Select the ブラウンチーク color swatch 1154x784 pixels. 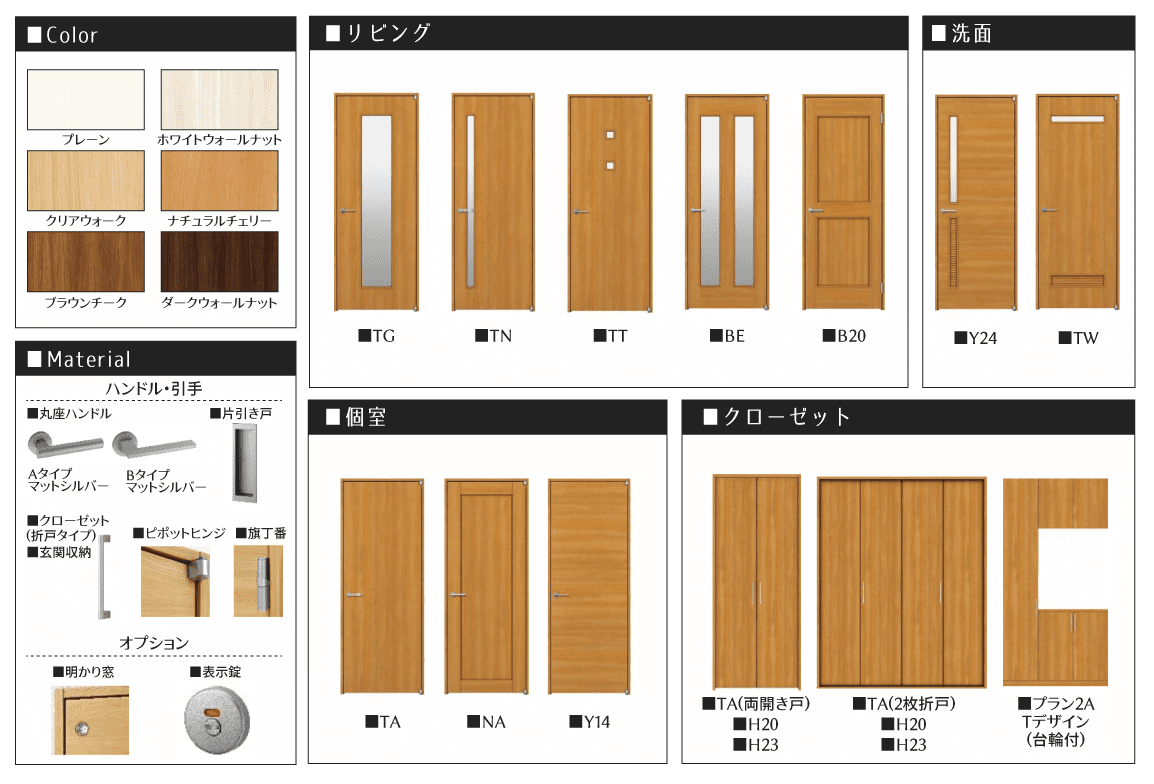coord(85,261)
